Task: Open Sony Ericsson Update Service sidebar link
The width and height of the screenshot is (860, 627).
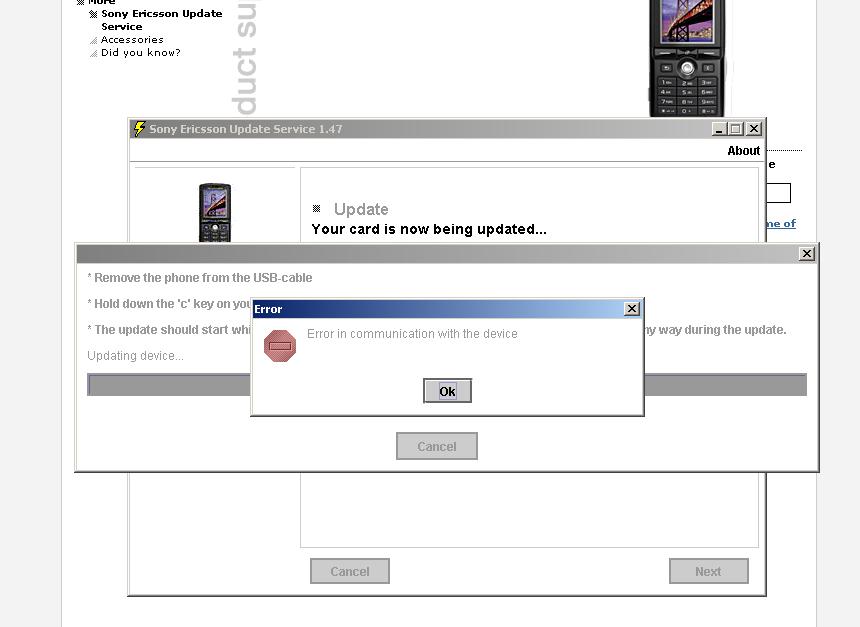Action: pos(162,20)
